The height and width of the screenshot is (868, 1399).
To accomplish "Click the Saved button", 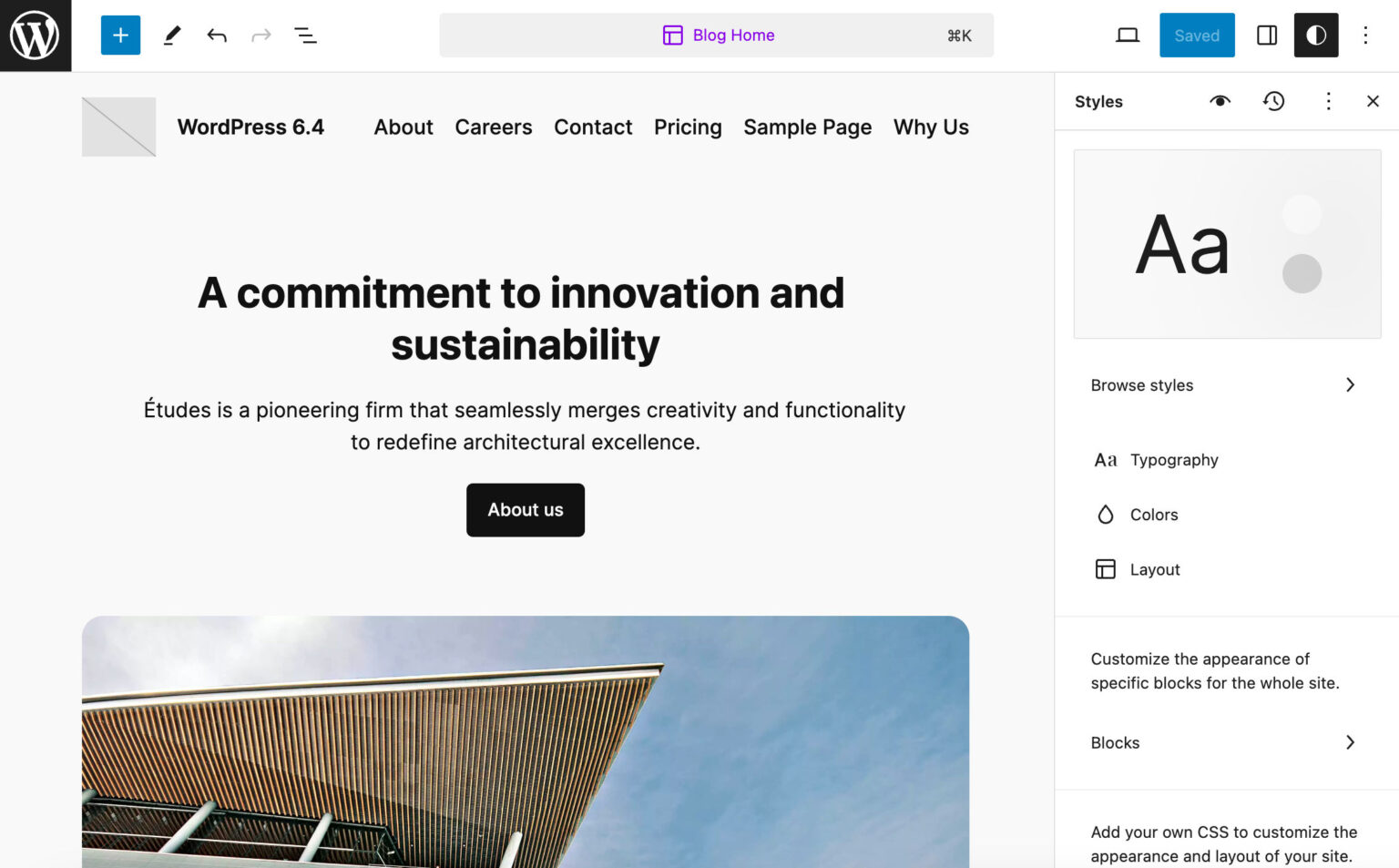I will [x=1197, y=36].
